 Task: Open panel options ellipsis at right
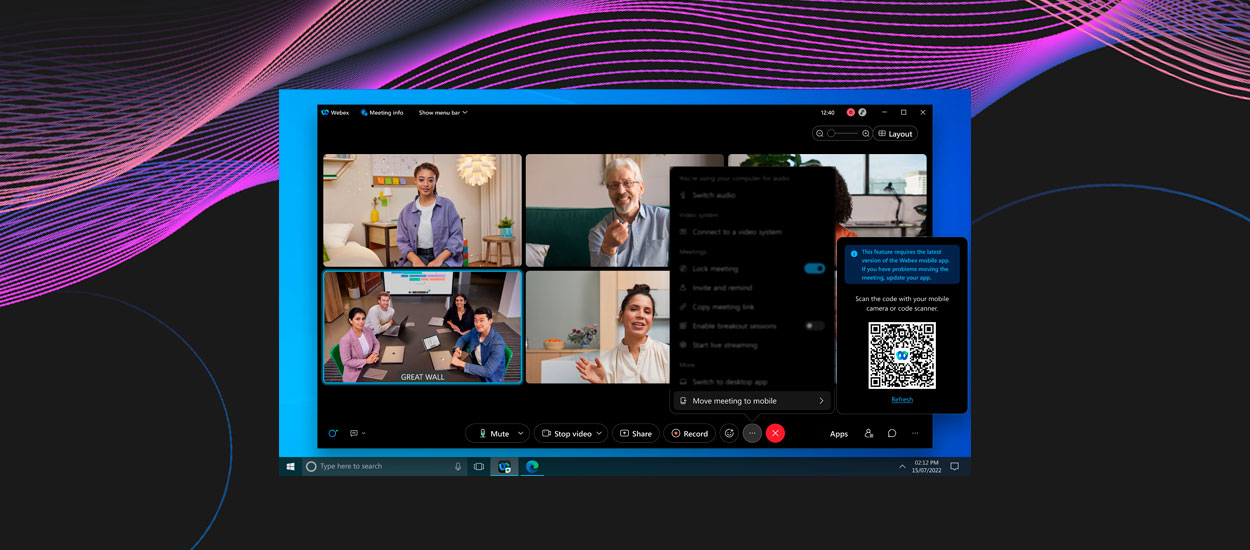(x=914, y=433)
